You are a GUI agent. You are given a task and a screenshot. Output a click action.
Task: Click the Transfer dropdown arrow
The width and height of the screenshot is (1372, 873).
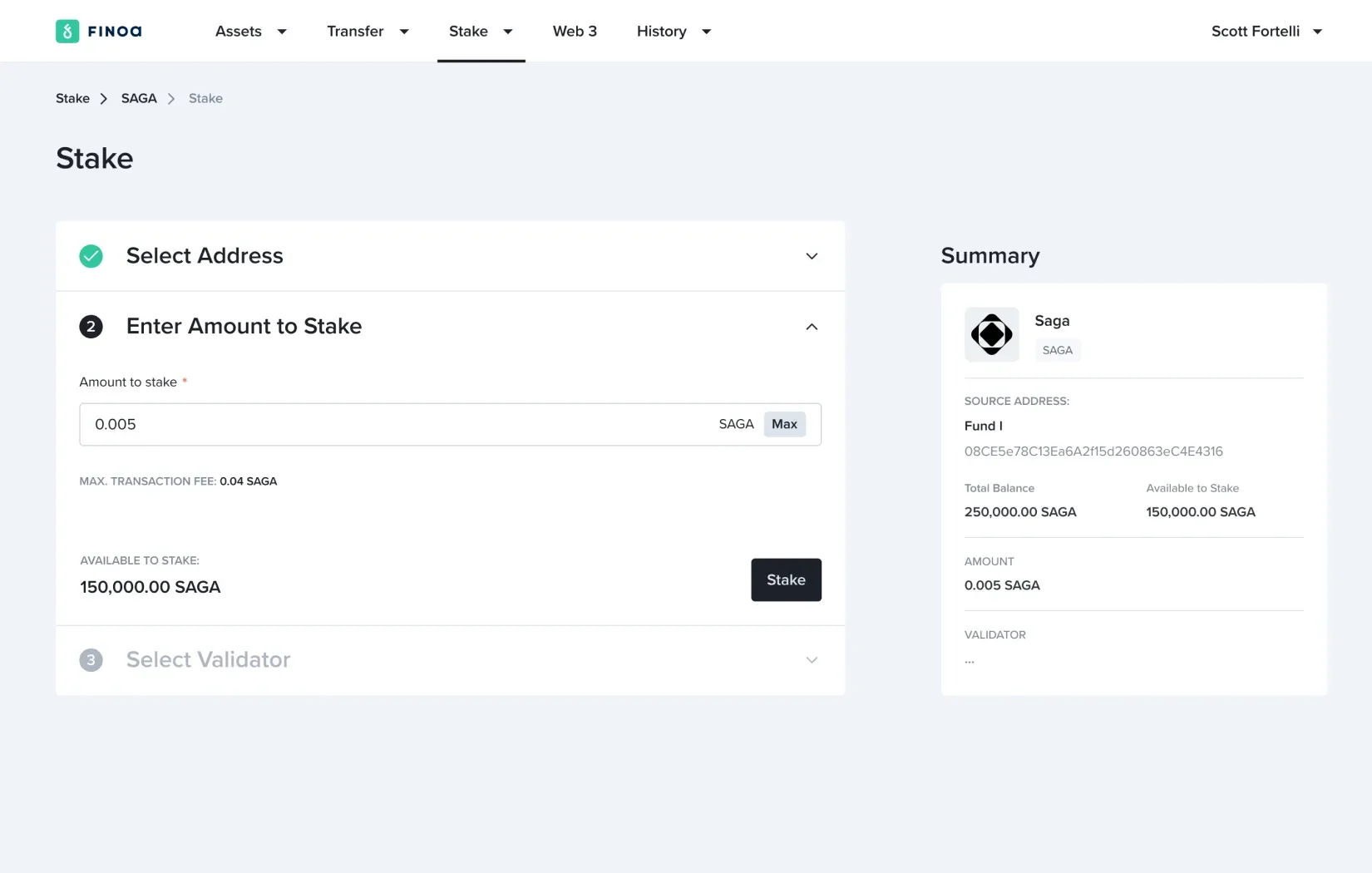pos(404,32)
